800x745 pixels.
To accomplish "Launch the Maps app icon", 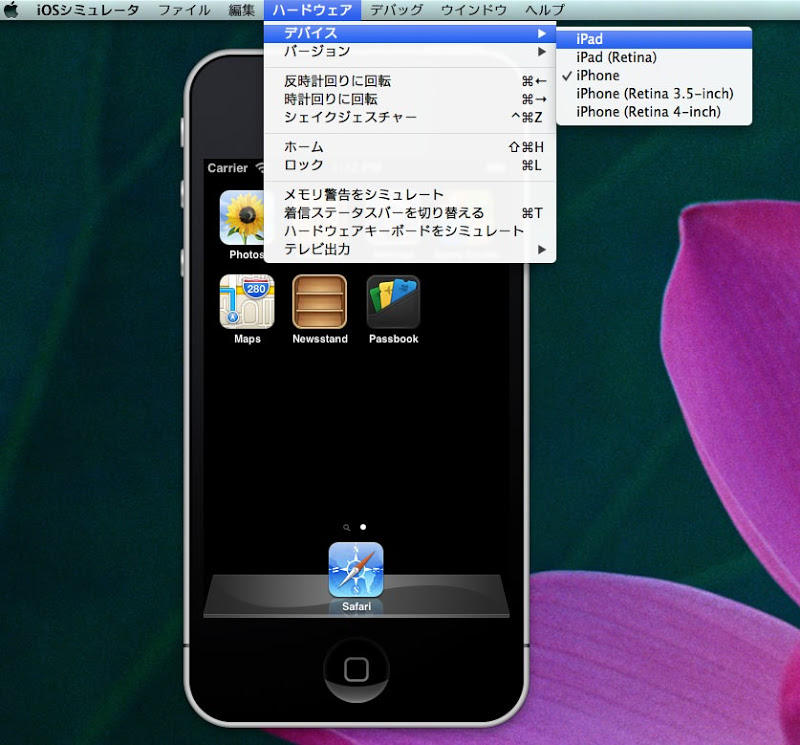I will tap(247, 302).
